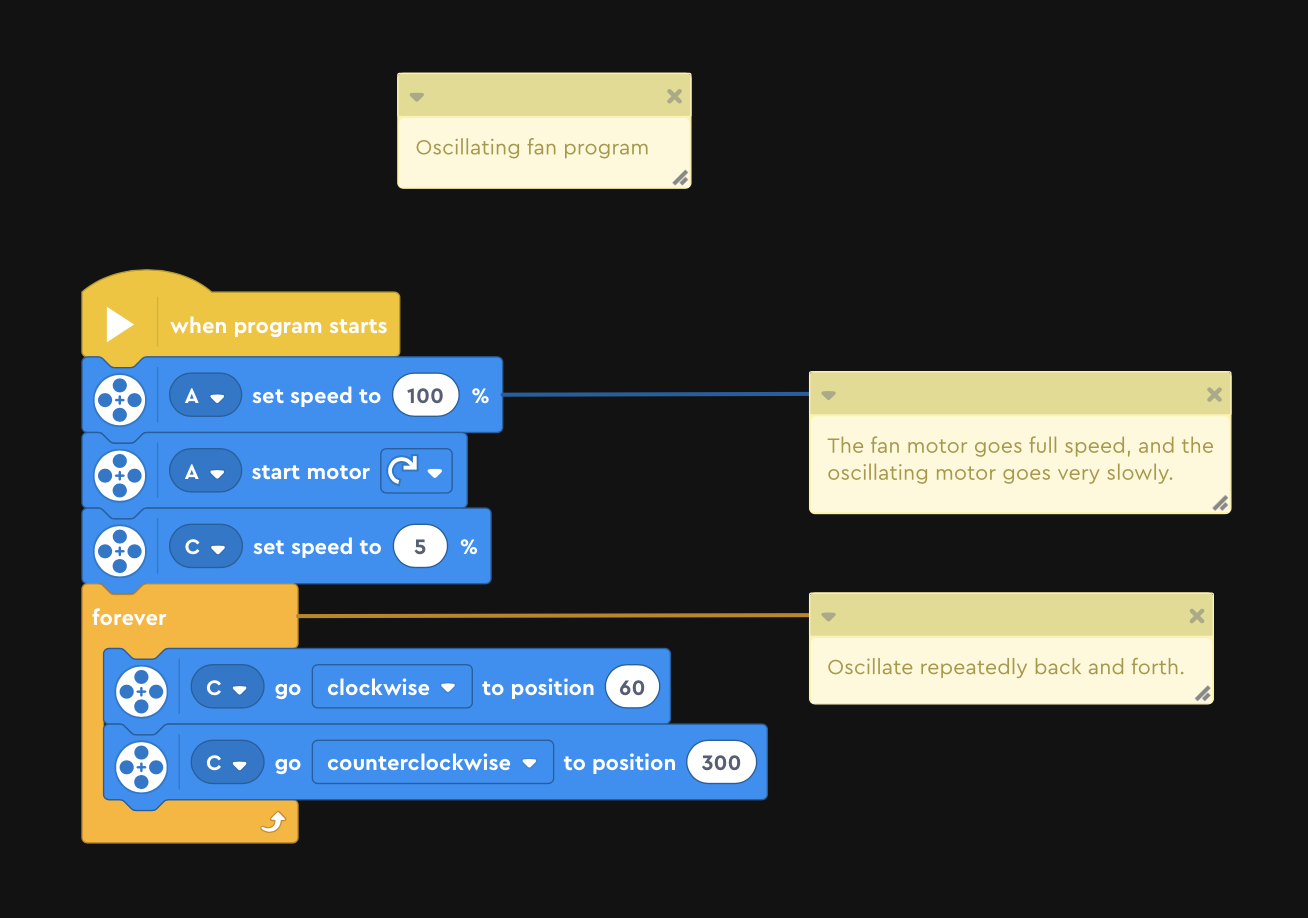1308x918 pixels.
Task: Select the forever loop block label
Action: click(x=129, y=618)
